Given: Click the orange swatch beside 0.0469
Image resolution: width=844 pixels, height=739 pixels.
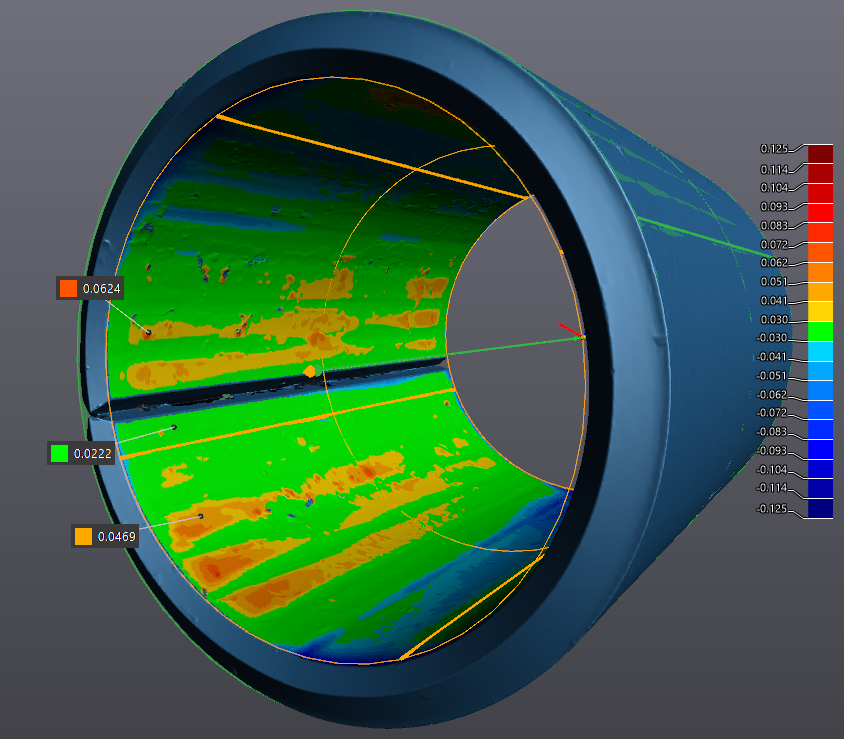Looking at the screenshot, I should point(83,536).
